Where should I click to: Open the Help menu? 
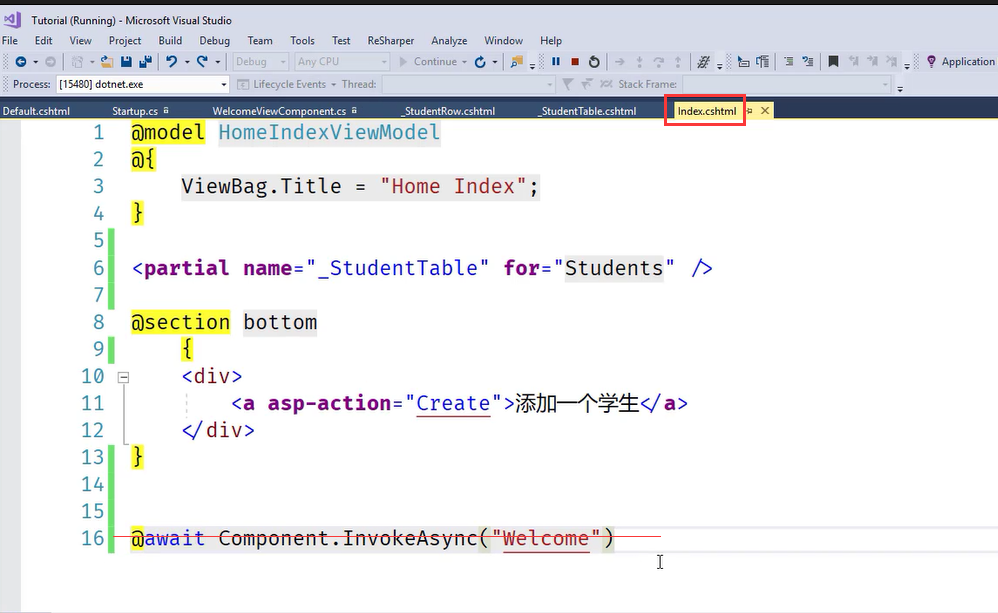(551, 41)
